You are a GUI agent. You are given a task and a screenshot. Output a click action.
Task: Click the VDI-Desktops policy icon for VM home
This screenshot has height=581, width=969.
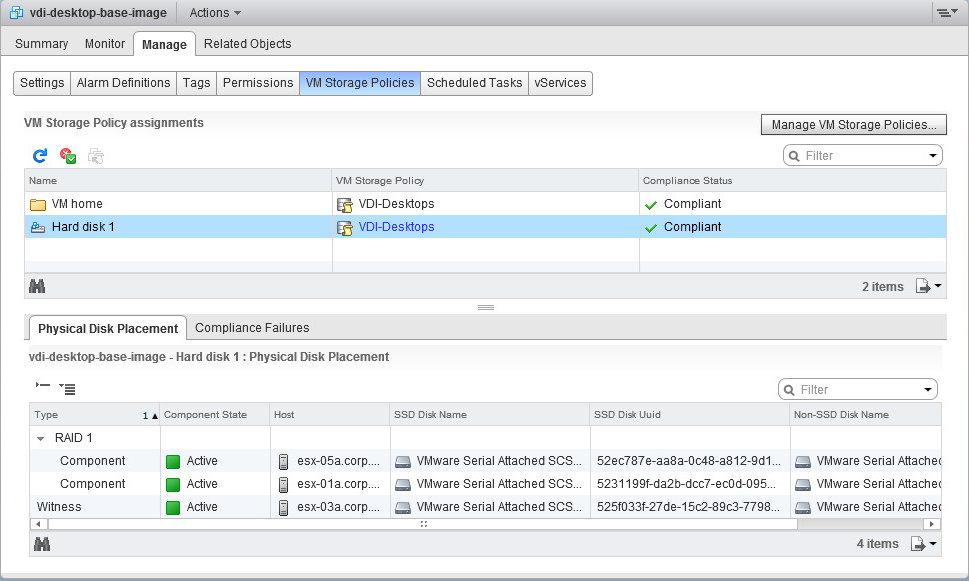tap(345, 204)
